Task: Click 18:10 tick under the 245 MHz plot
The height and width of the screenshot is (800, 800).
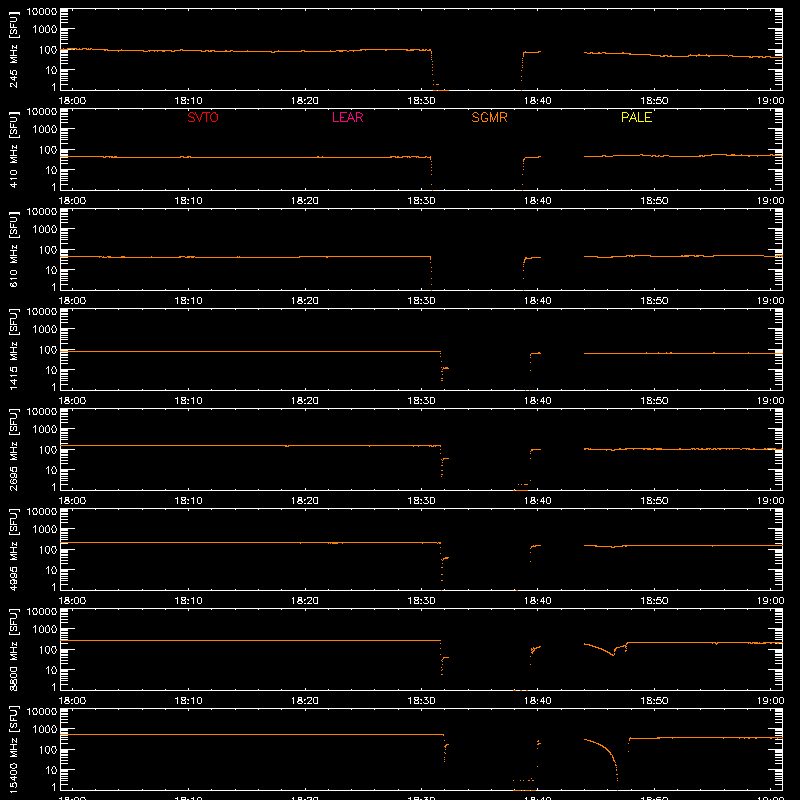Action: click(x=188, y=101)
